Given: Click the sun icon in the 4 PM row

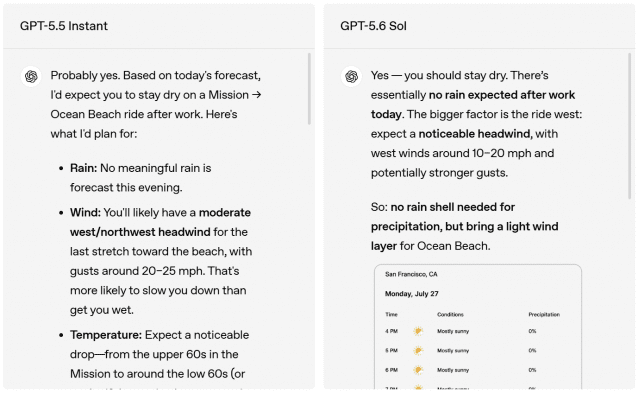Looking at the screenshot, I should pyautogui.click(x=418, y=331).
